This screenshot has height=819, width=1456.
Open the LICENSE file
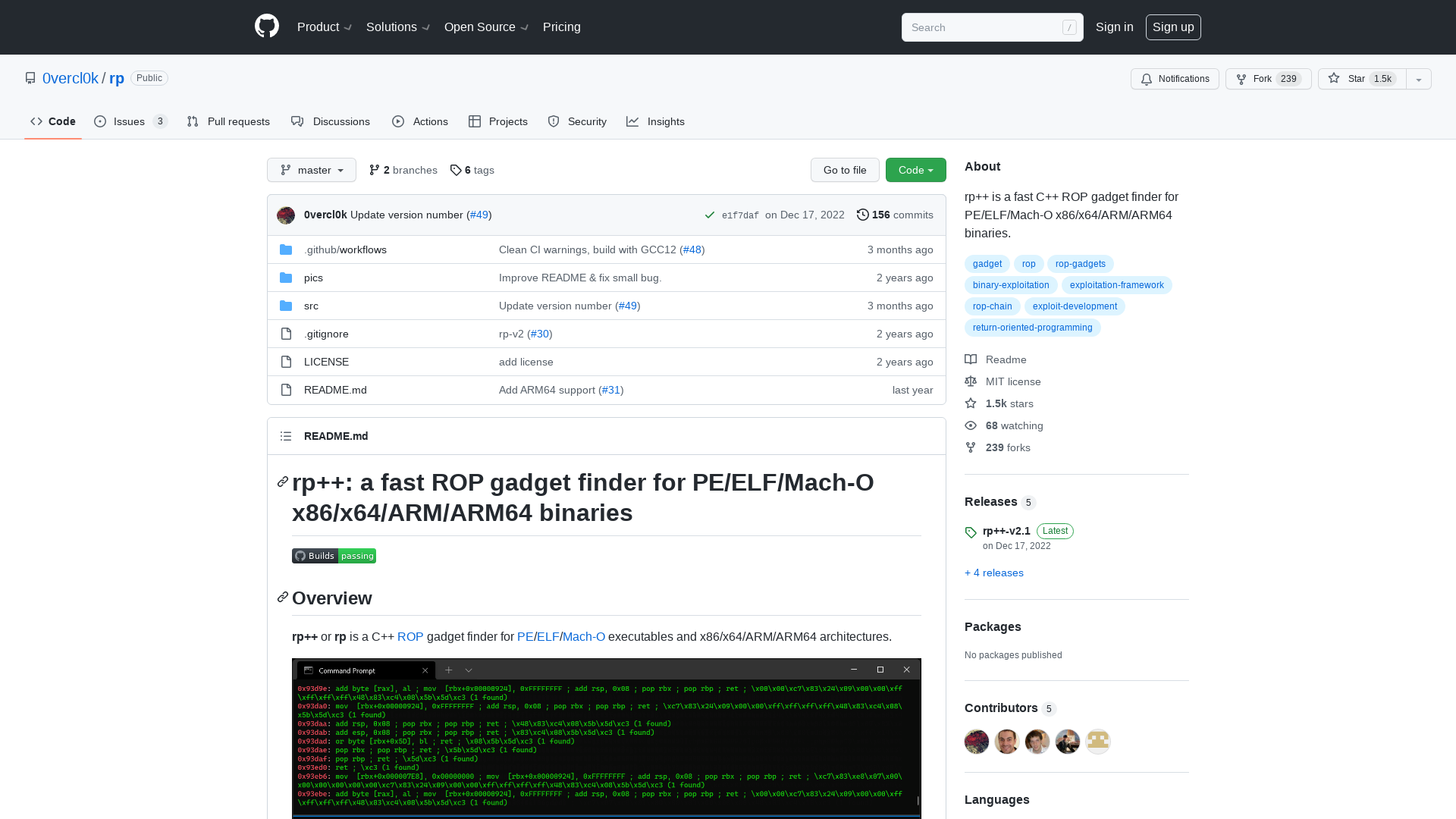pyautogui.click(x=326, y=362)
